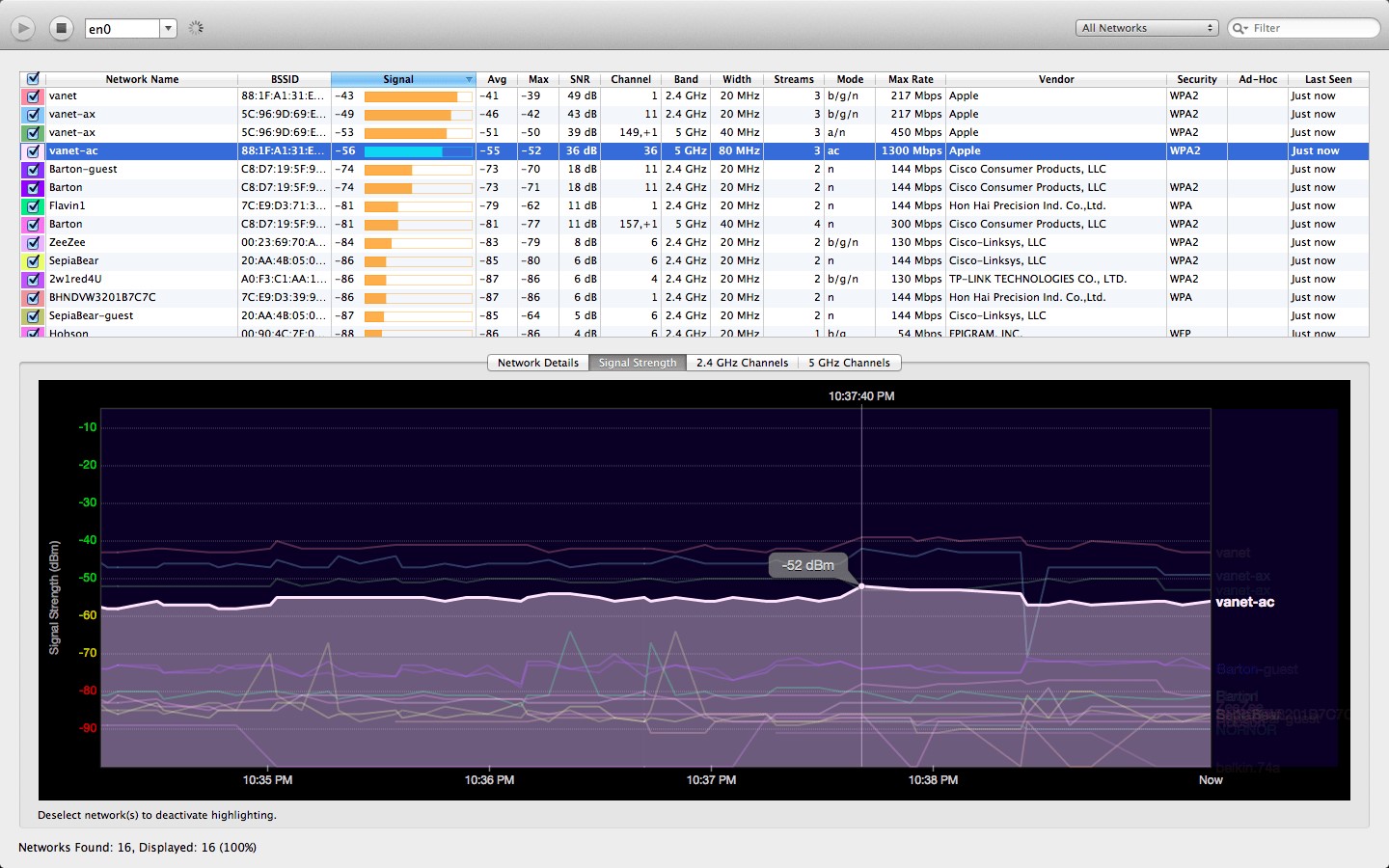Open the 2.4 GHz Channels tab

741,362
